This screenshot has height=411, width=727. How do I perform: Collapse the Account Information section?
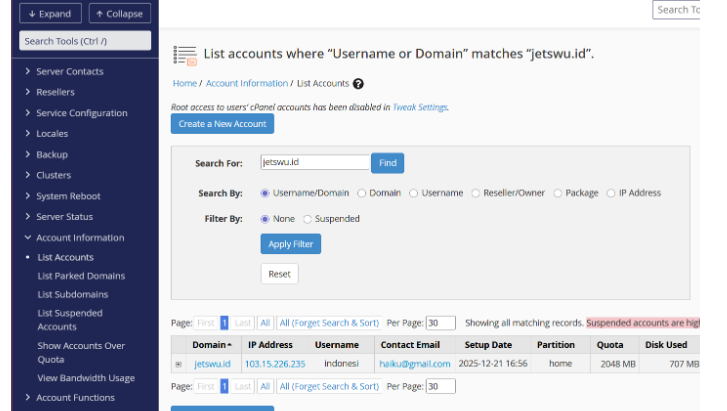pyautogui.click(x=80, y=238)
